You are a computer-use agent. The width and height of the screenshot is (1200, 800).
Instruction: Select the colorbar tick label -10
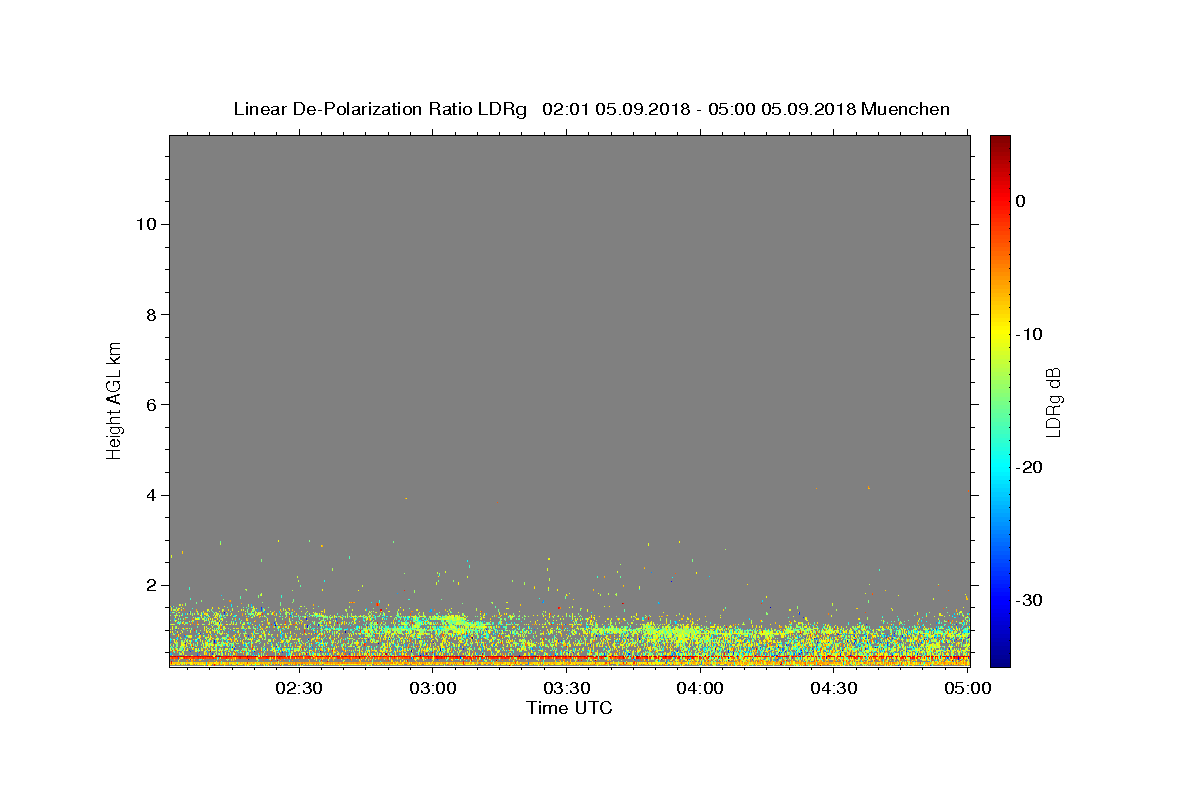pyautogui.click(x=1030, y=334)
